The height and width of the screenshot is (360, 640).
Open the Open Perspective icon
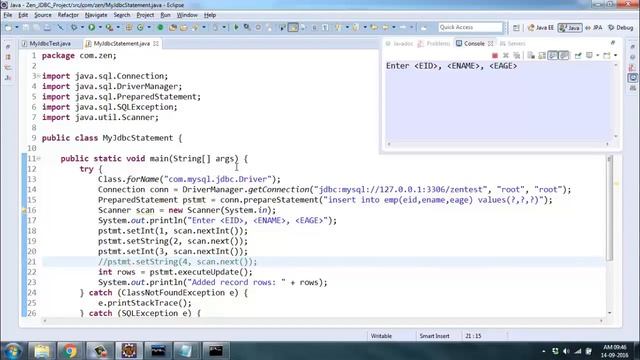click(516, 28)
